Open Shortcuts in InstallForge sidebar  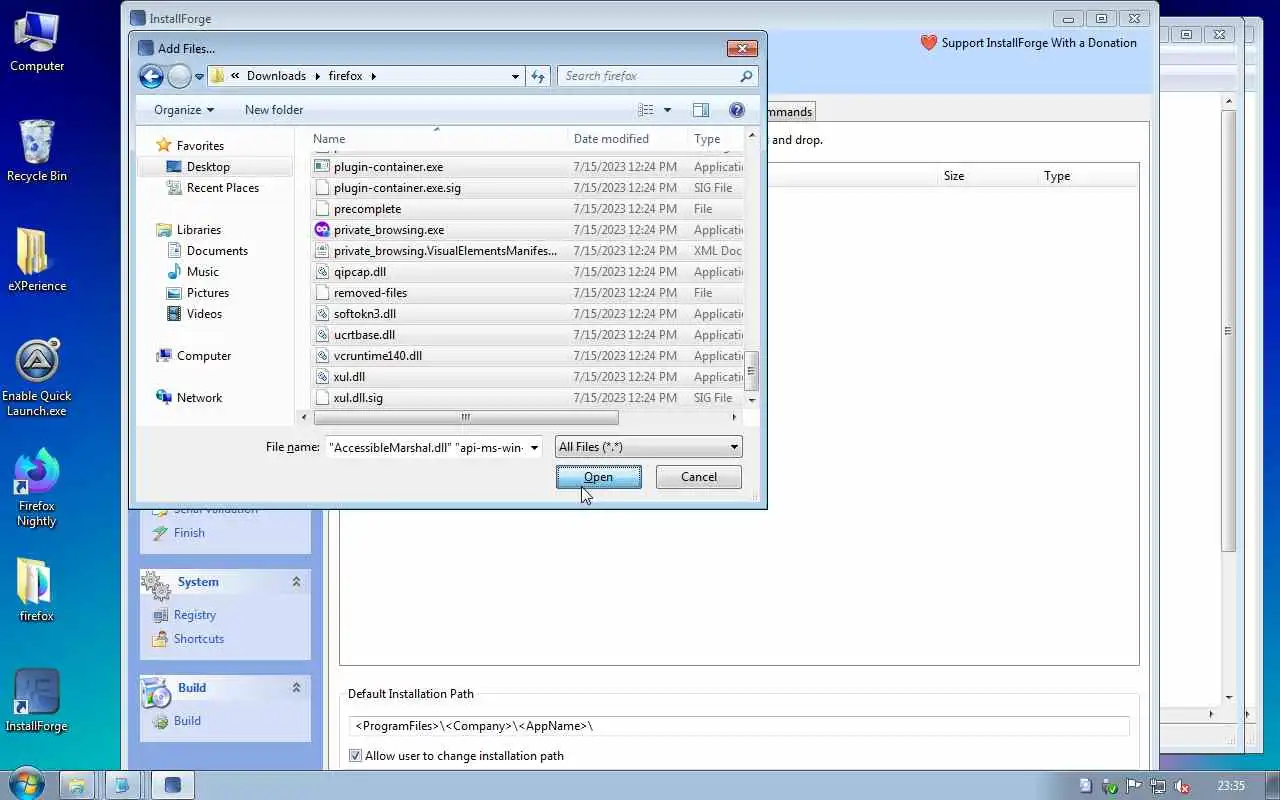(x=198, y=639)
